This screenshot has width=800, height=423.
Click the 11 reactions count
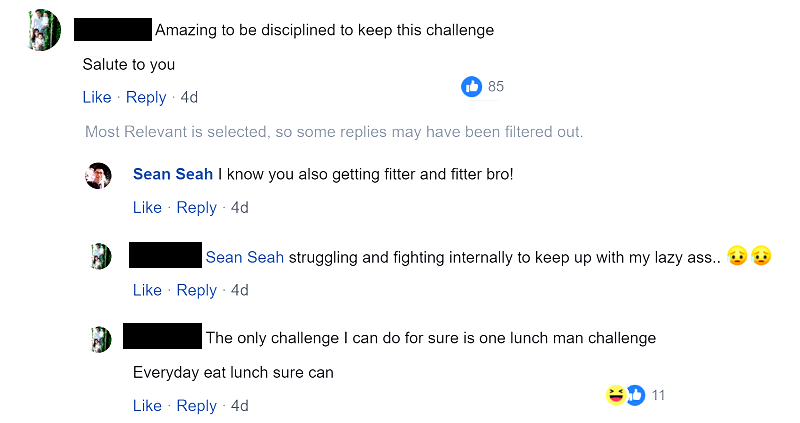pyautogui.click(x=658, y=395)
